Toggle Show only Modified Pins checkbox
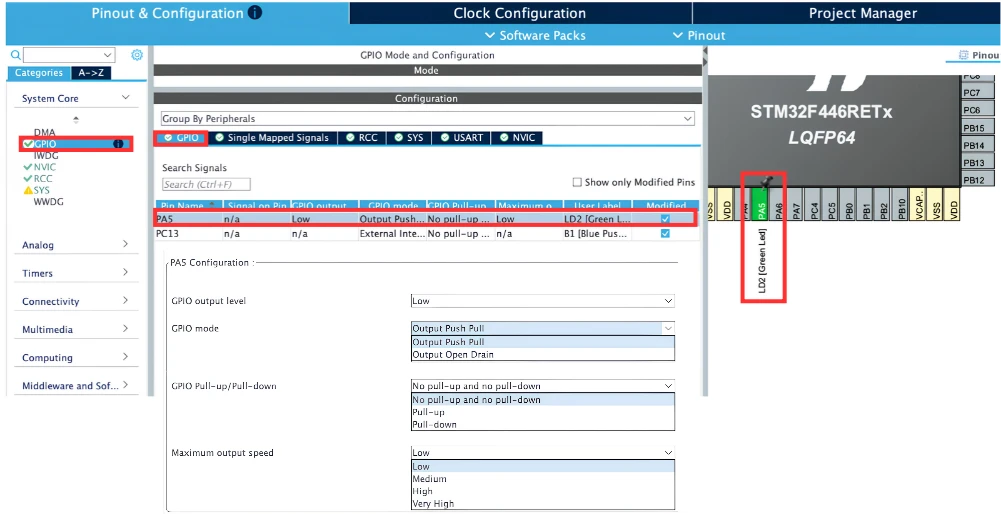Screen dimensions: 1001x514 [577, 182]
